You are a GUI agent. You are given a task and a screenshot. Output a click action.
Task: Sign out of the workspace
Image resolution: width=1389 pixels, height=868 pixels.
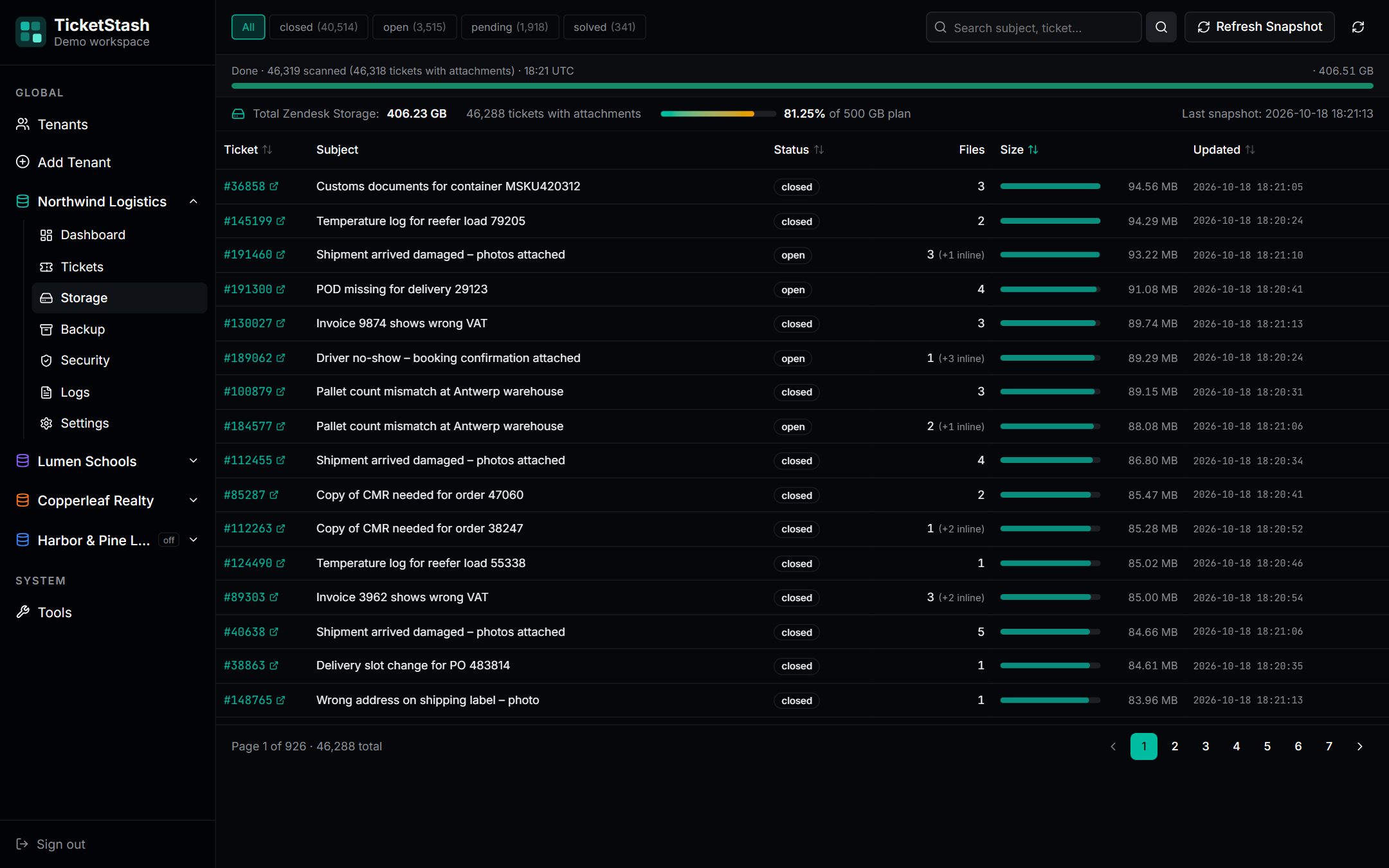point(51,844)
